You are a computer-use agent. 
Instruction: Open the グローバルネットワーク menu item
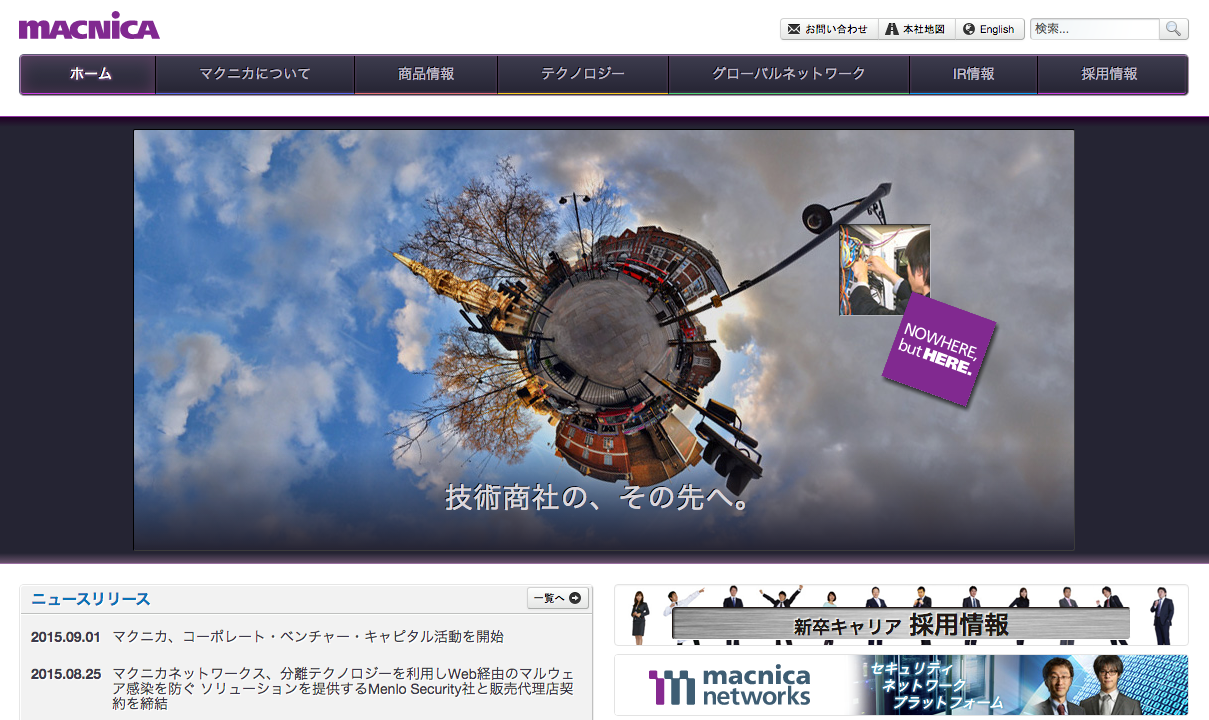(x=788, y=74)
